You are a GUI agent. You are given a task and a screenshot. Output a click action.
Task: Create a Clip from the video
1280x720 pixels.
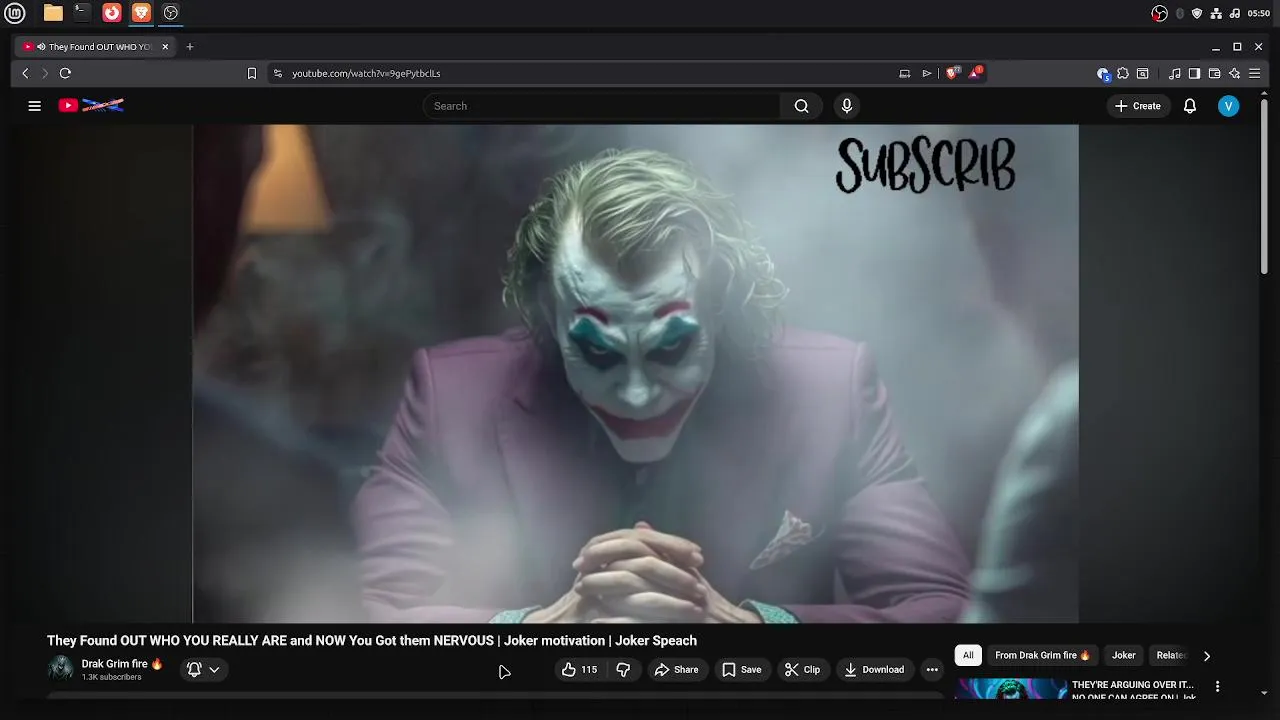[x=802, y=670]
